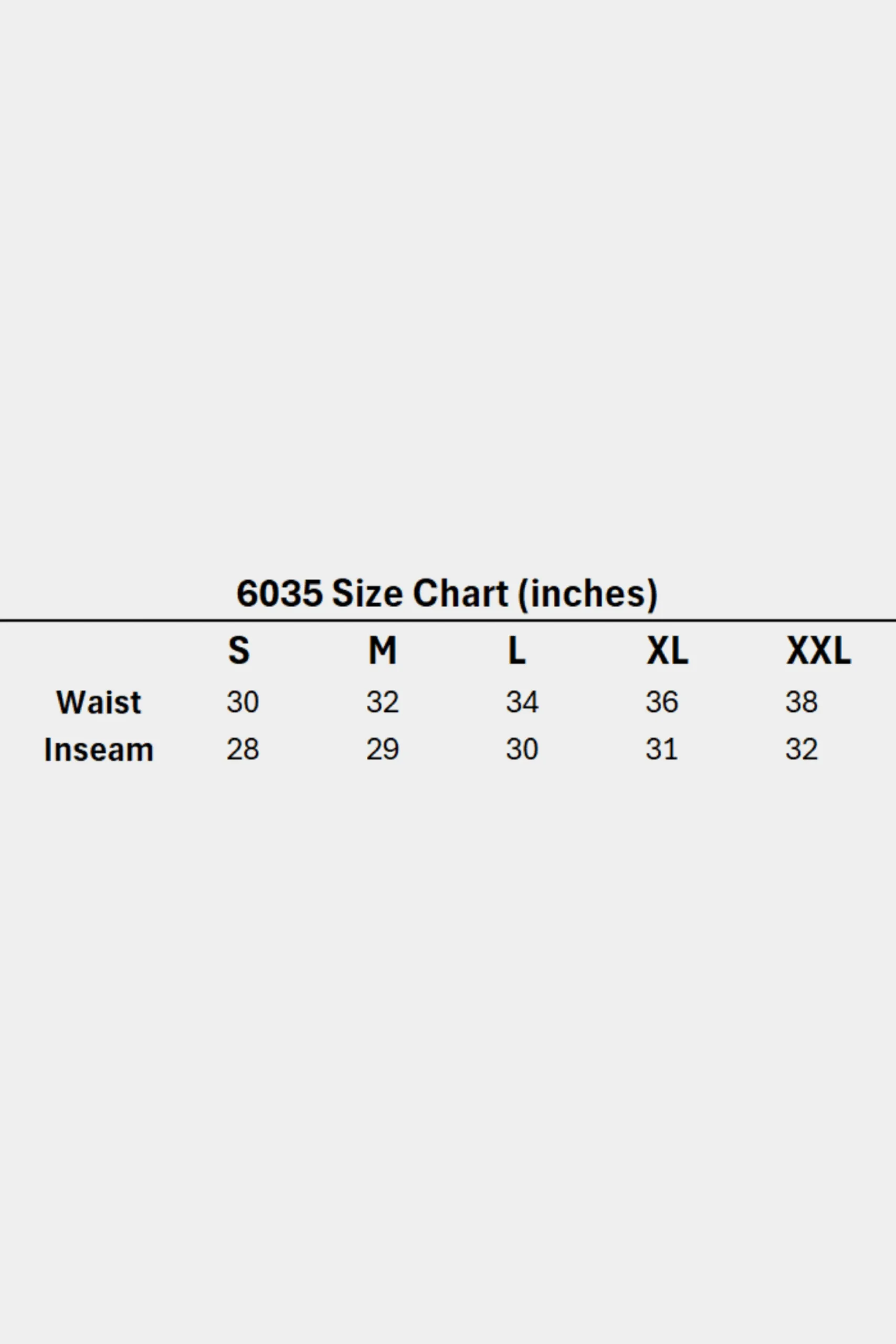Select the S size column header
The height and width of the screenshot is (1344, 896).
point(239,650)
